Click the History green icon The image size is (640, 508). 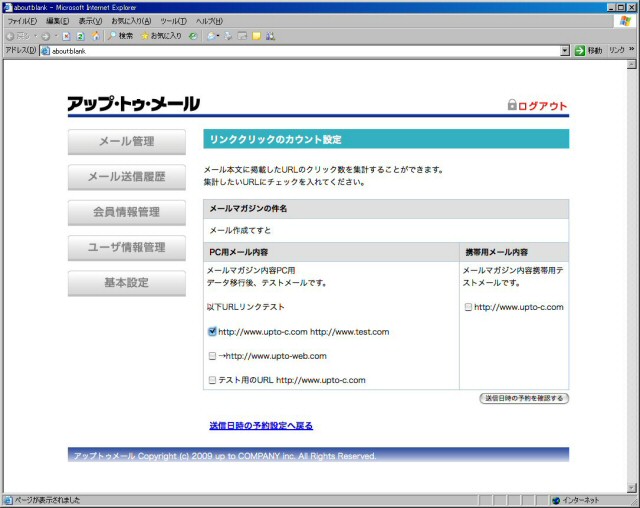point(193,36)
